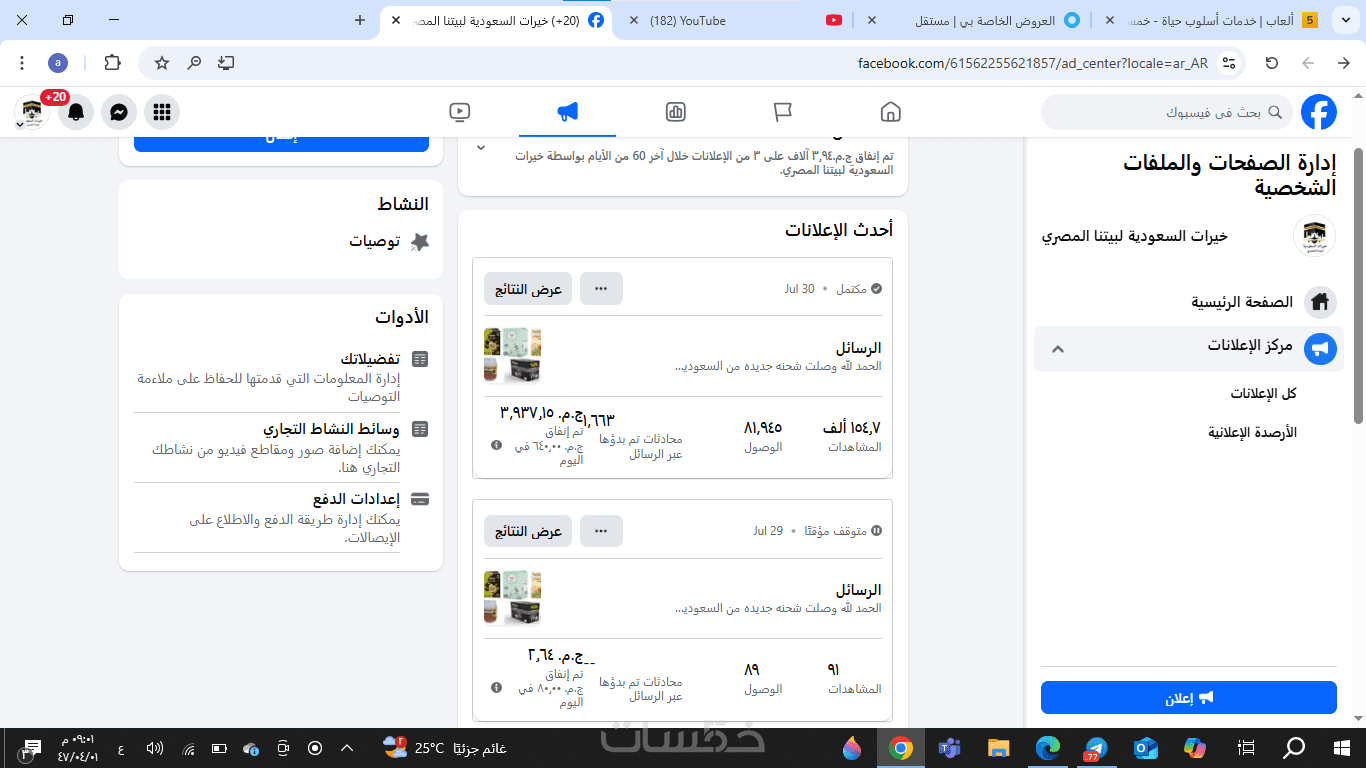Screen dimensions: 1366x768
Task: Open كل الإعلانات in the sidebar
Action: coord(1263,394)
